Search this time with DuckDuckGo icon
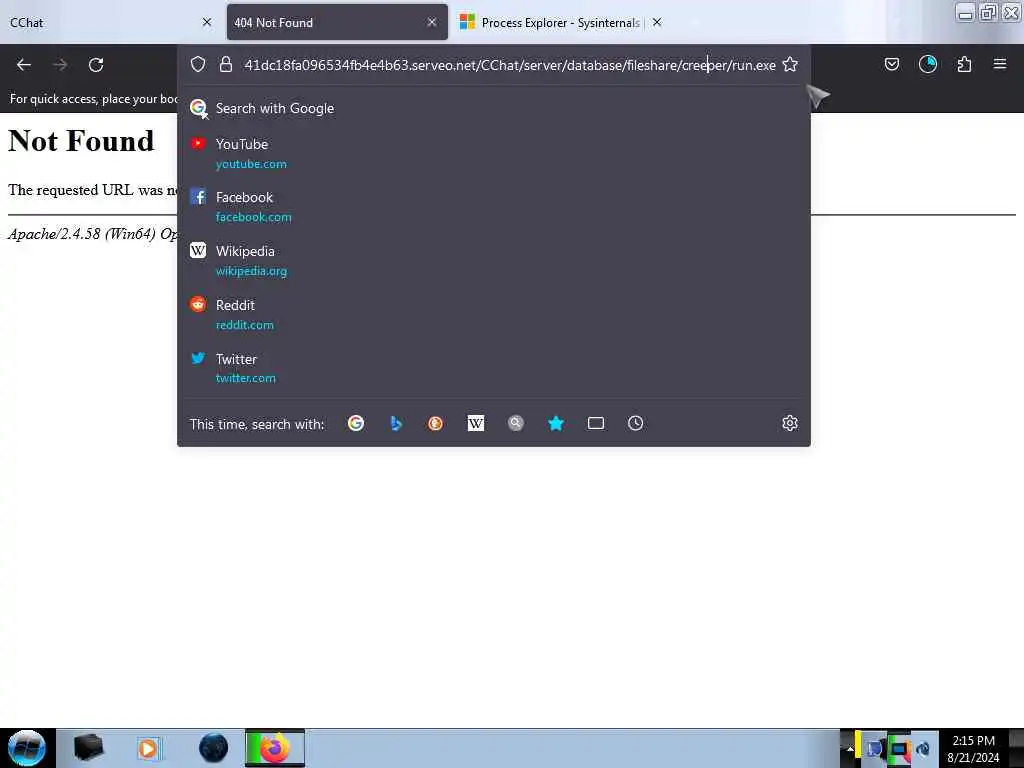This screenshot has width=1024, height=768. point(436,423)
